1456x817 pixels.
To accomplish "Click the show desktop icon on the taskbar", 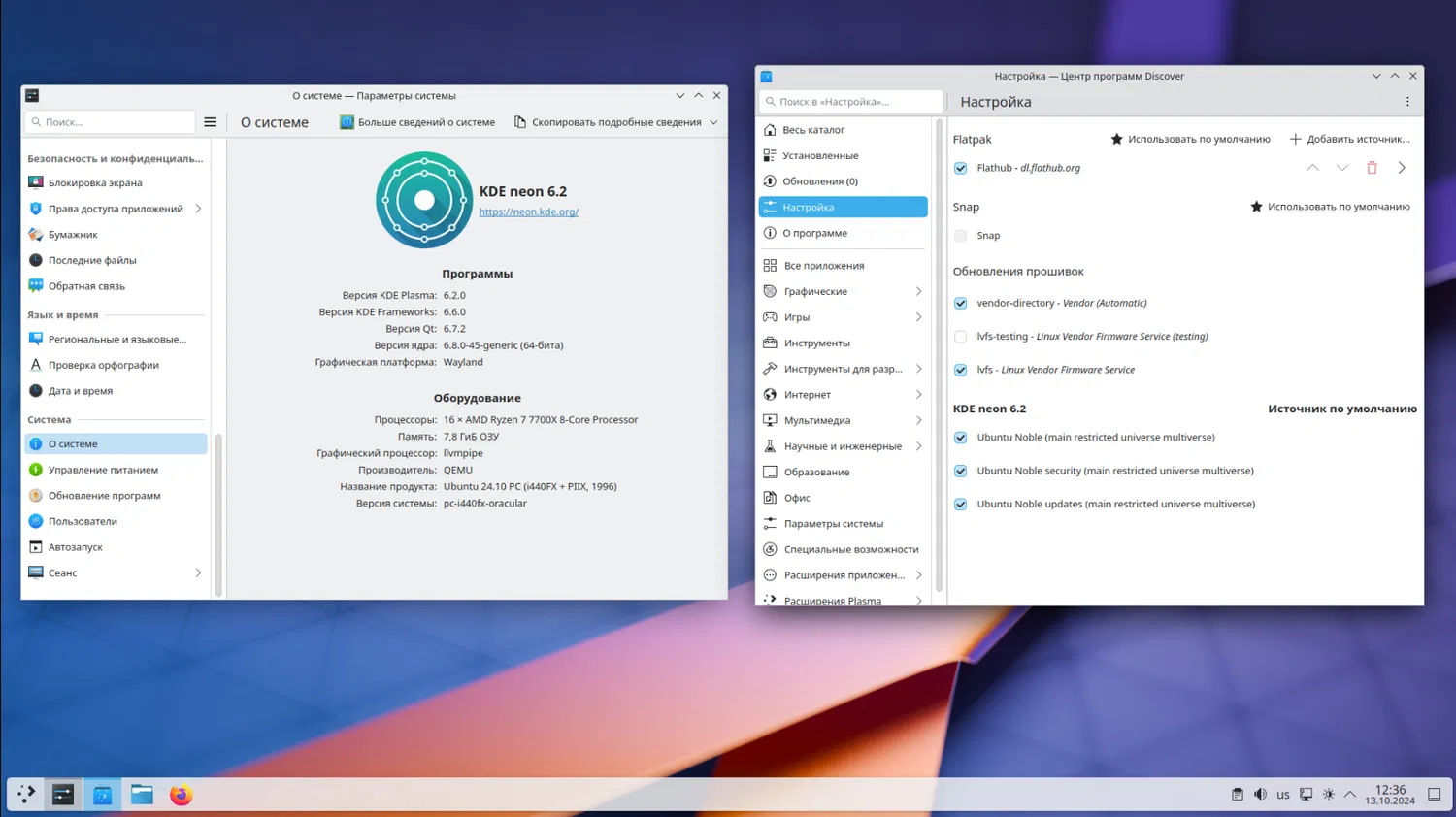I will point(1434,795).
